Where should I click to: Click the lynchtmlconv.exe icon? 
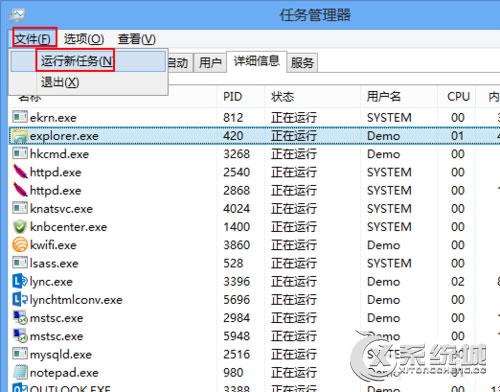point(20,299)
